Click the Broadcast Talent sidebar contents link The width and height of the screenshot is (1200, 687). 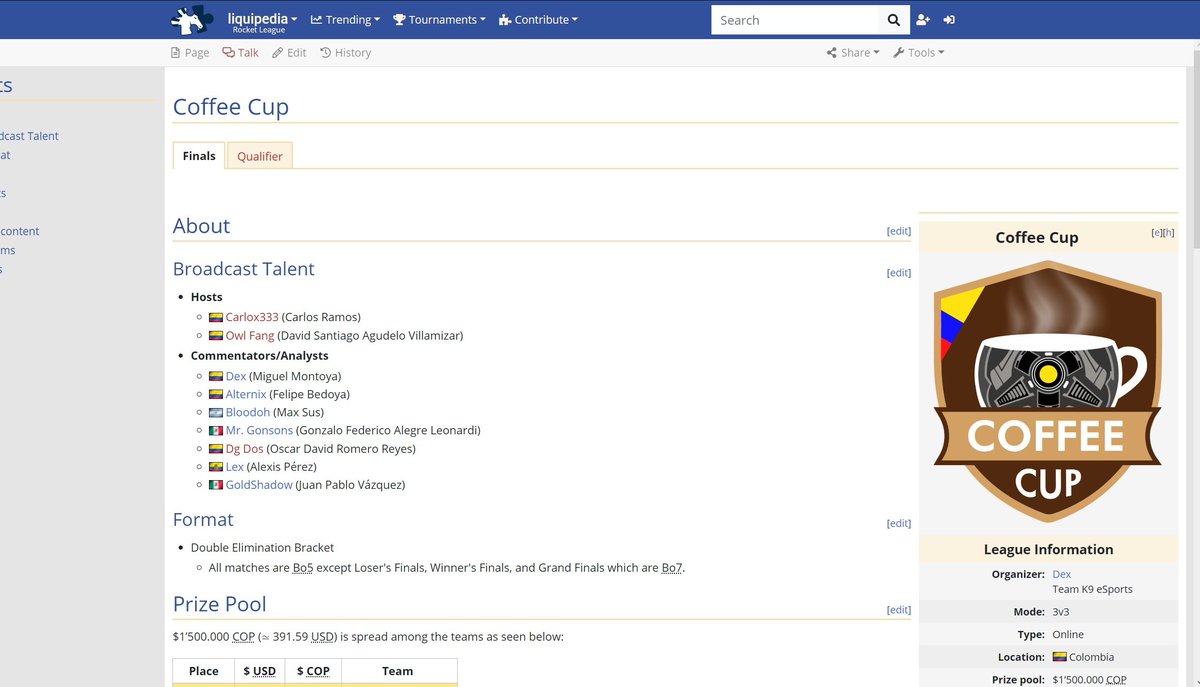coord(29,136)
